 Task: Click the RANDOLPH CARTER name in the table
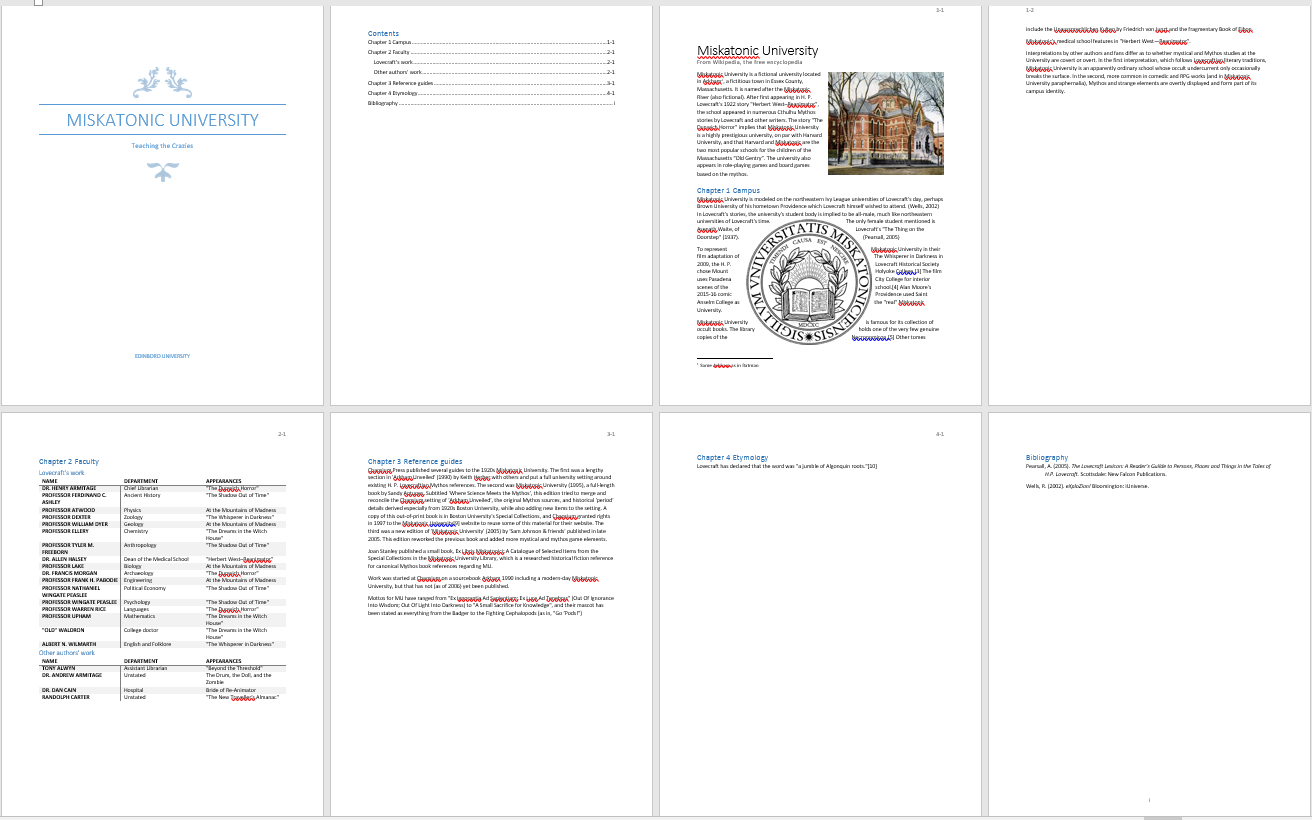point(66,697)
